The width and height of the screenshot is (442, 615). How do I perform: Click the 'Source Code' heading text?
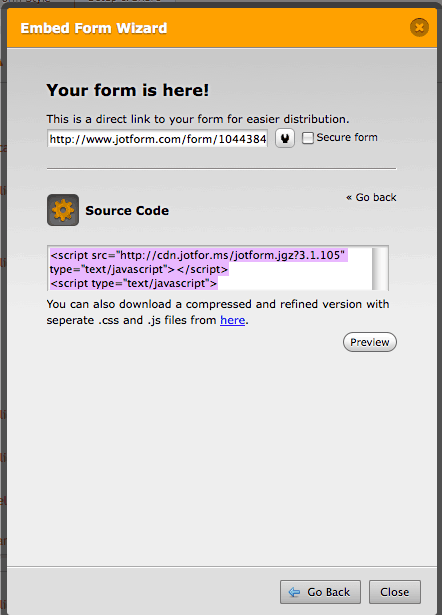[127, 211]
